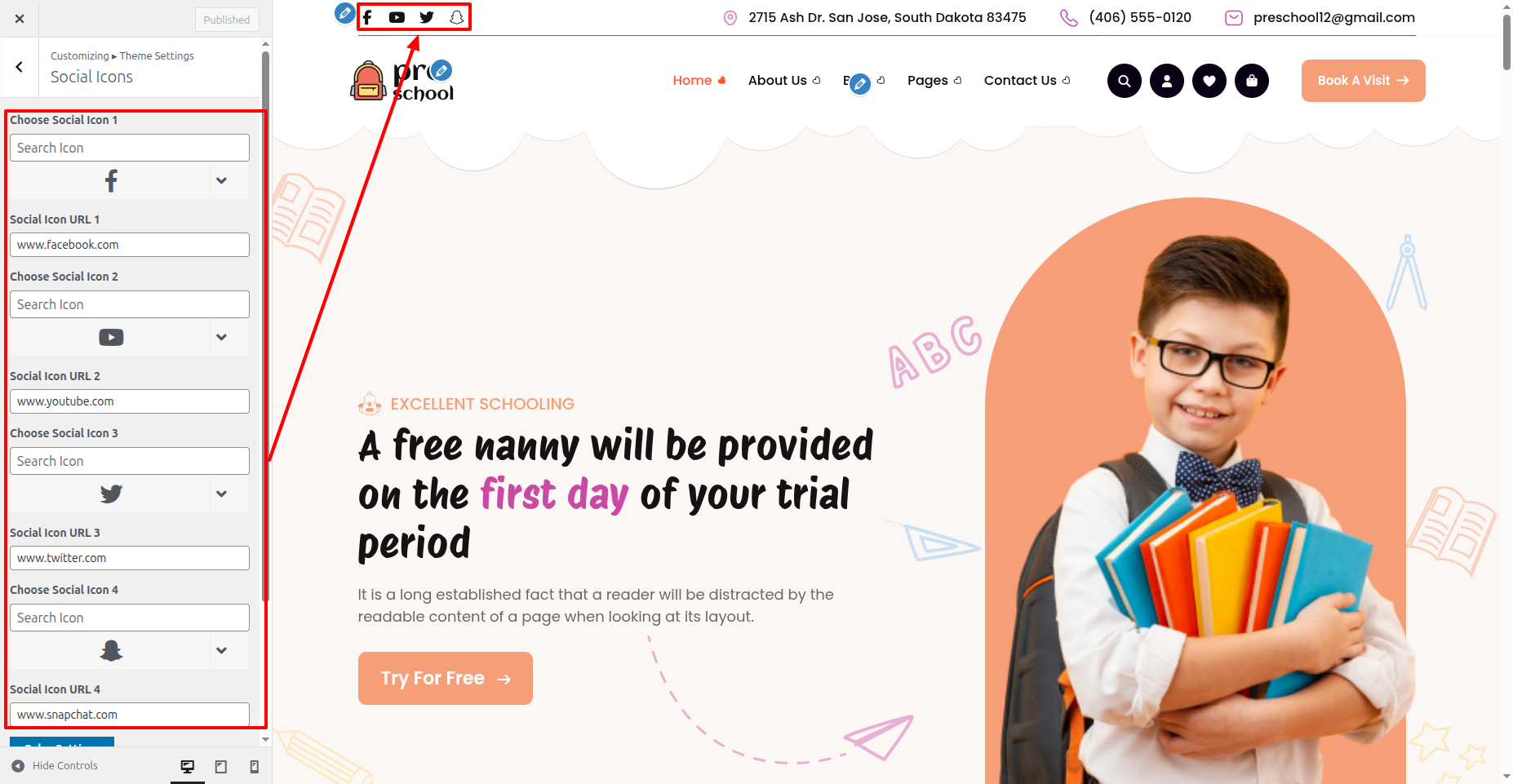Open the search icon in header
This screenshot has height=784, width=1513.
click(x=1125, y=81)
